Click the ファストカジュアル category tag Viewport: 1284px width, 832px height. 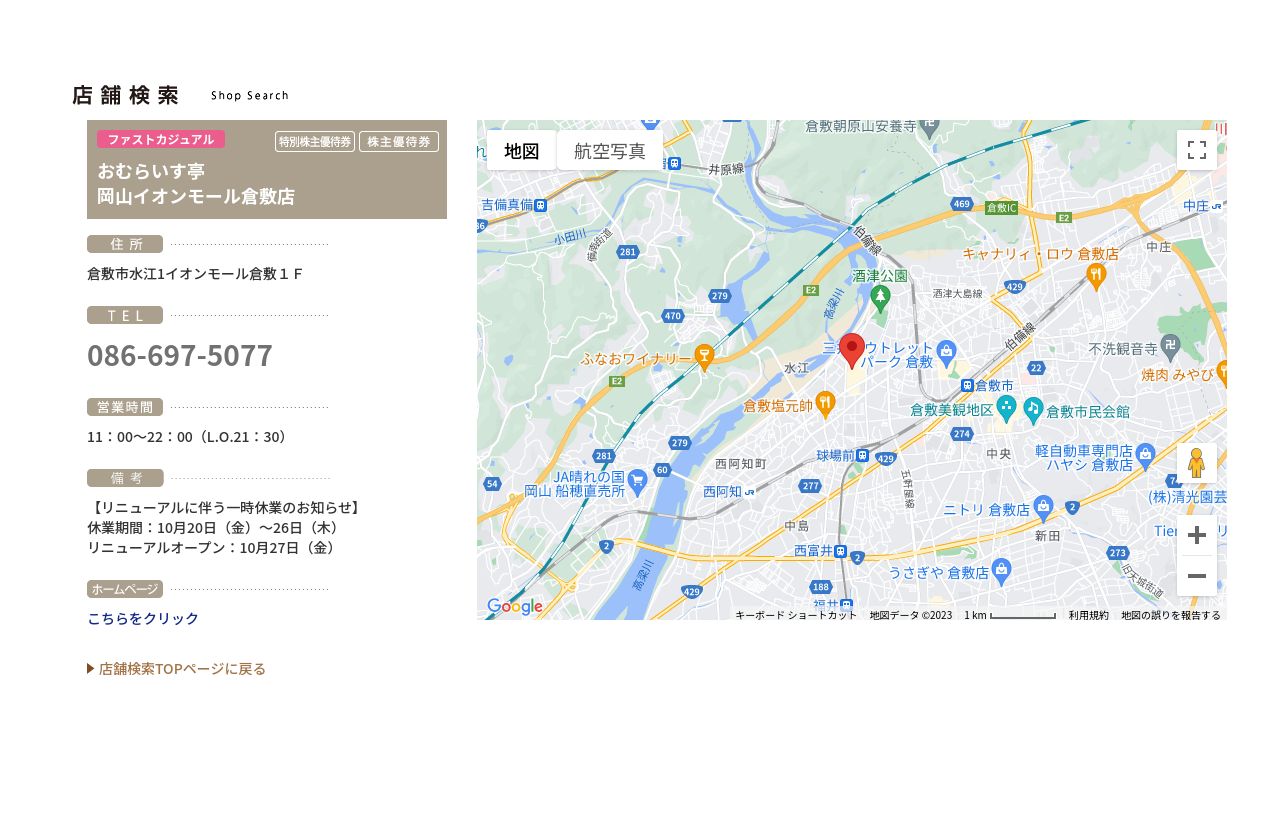[161, 140]
